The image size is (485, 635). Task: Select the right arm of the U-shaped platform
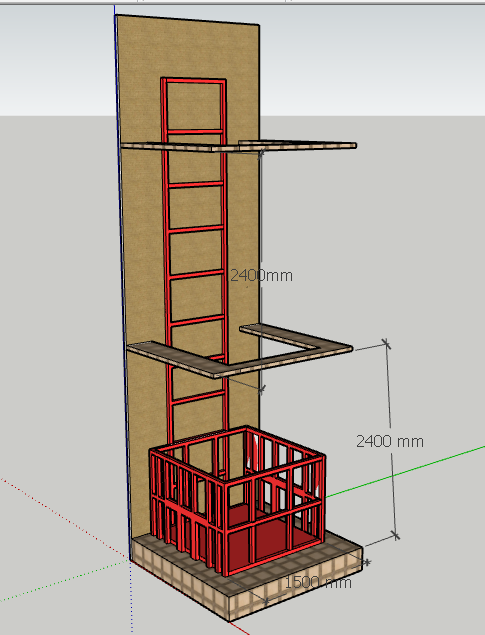click(296, 336)
